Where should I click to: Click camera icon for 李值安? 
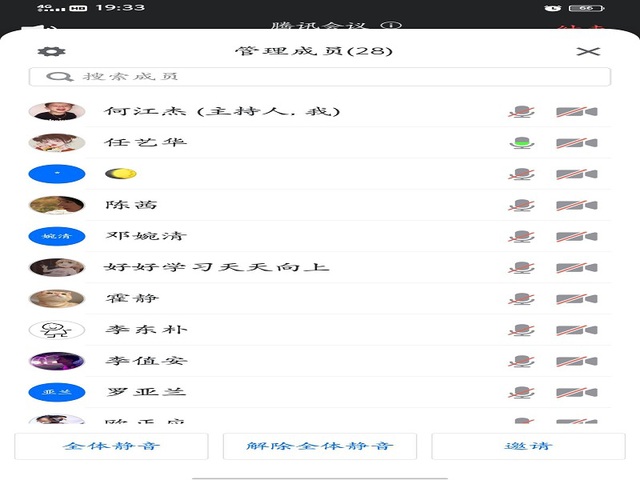tap(576, 361)
